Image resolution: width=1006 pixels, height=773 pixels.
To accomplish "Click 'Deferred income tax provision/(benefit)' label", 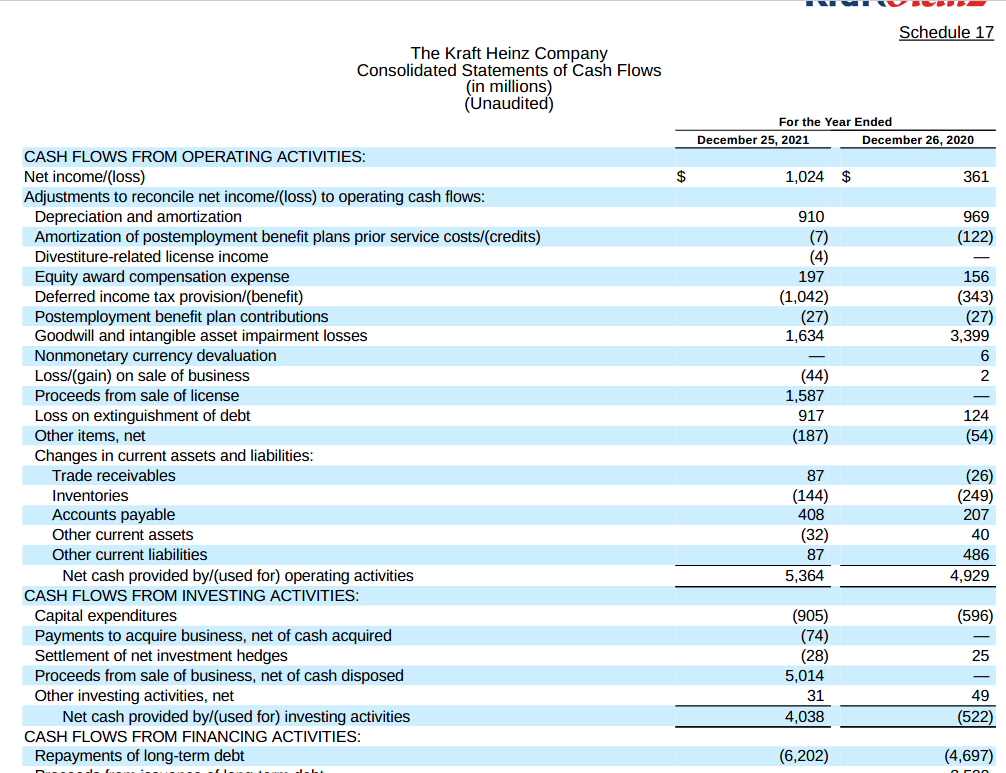I will (x=169, y=296).
